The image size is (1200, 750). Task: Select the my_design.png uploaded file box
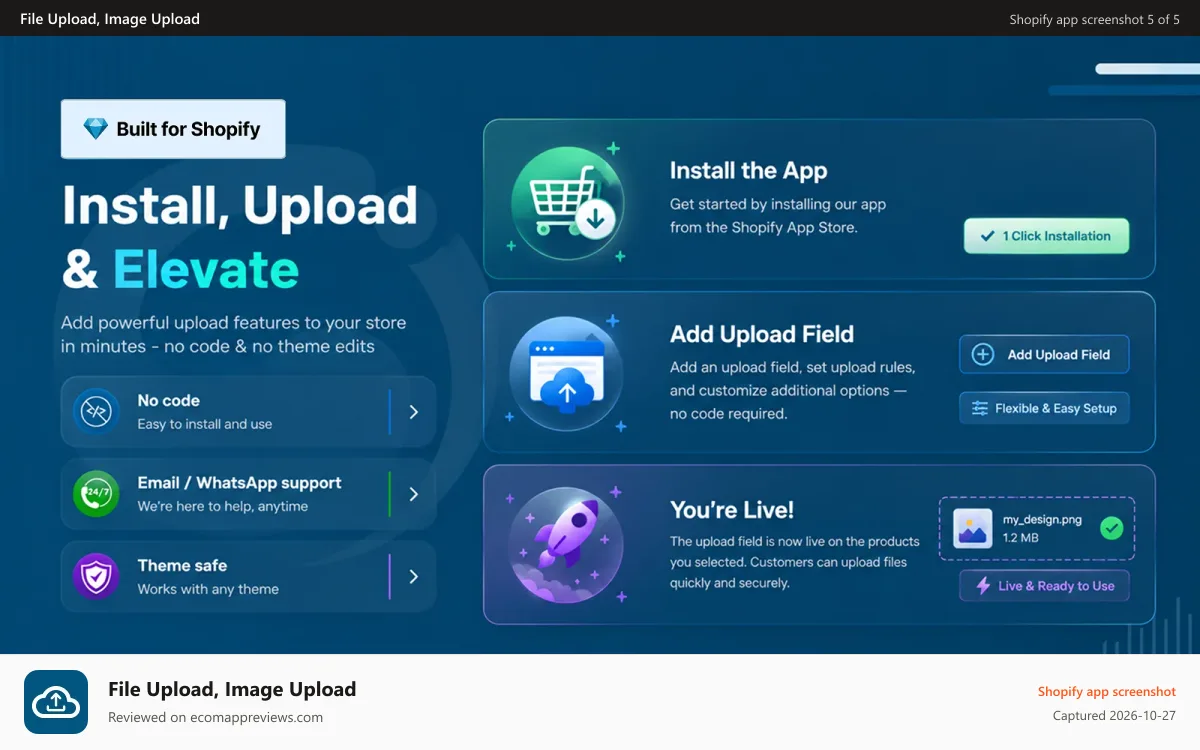[1037, 528]
